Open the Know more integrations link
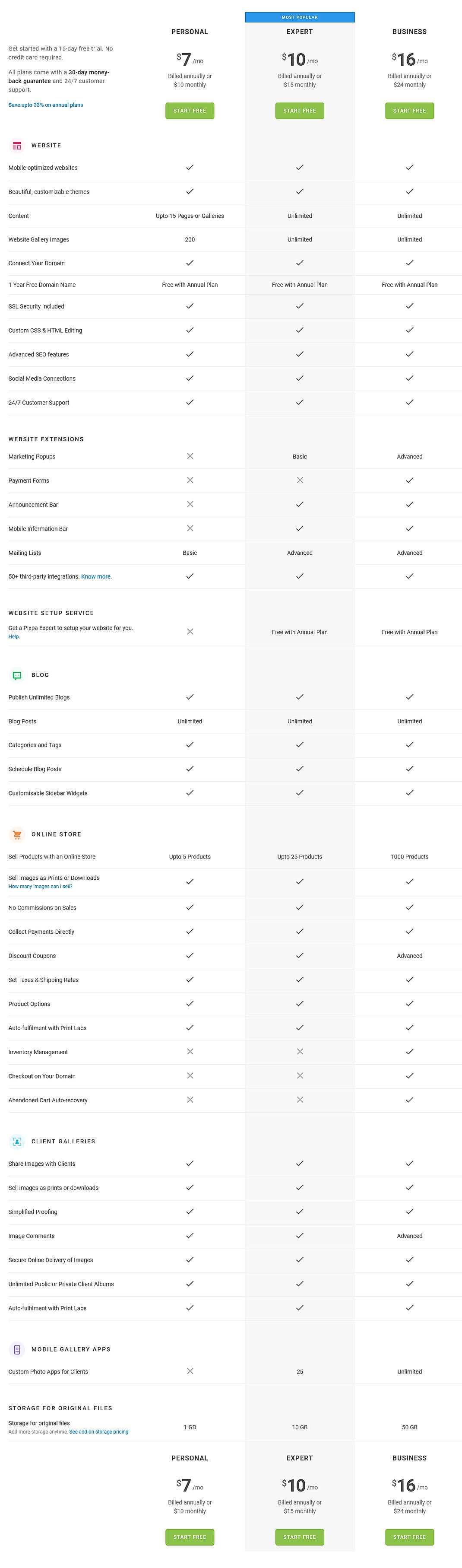 click(x=97, y=576)
